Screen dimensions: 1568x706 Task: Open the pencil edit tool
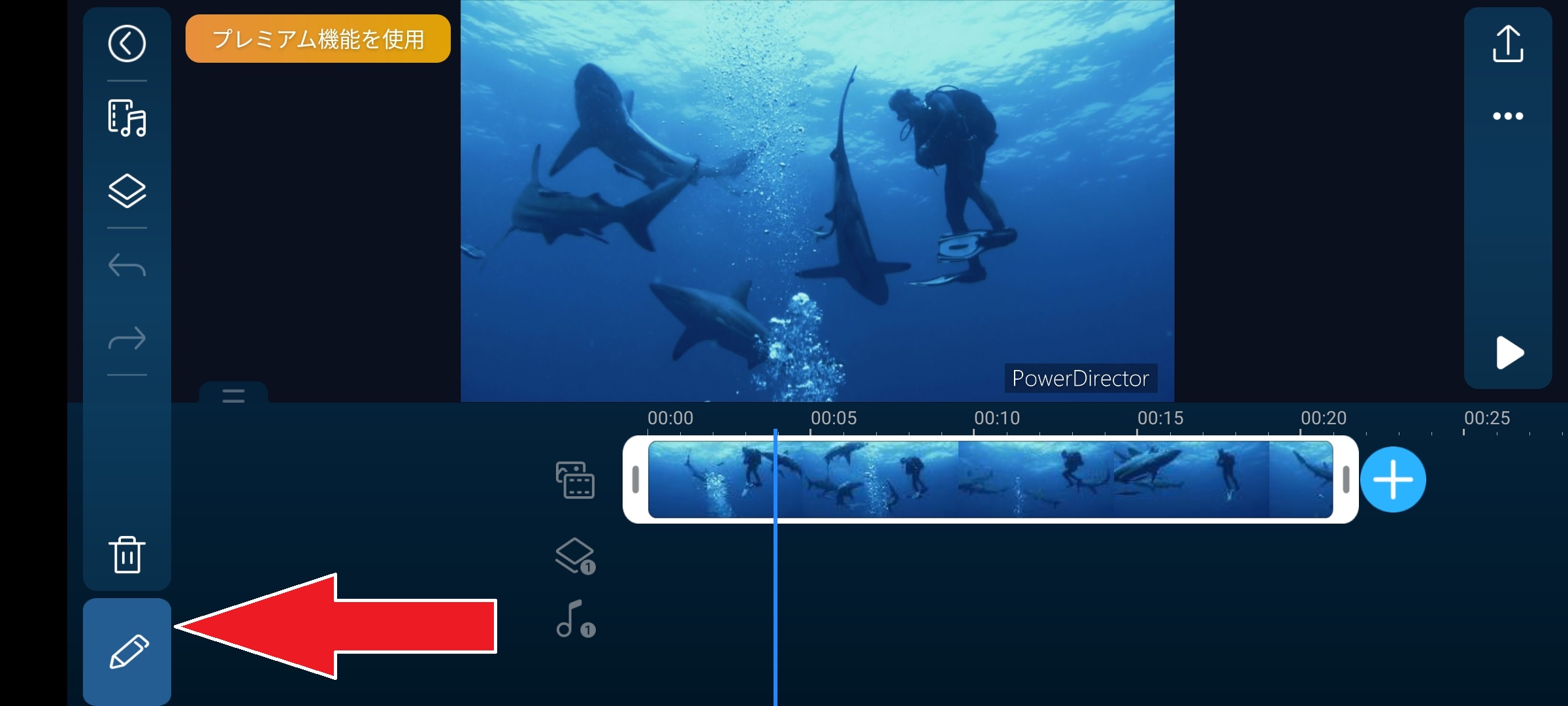tap(128, 652)
